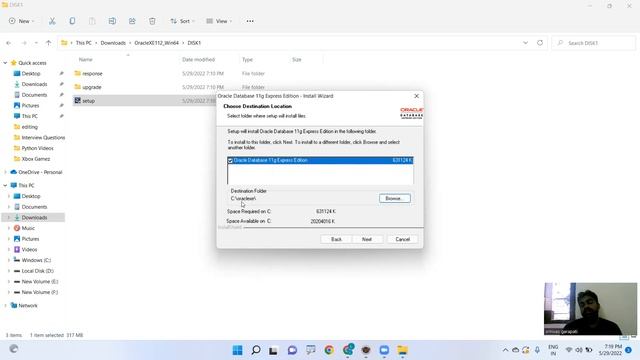Click the Copy icon in Explorer toolbar

pyautogui.click(x=72, y=21)
